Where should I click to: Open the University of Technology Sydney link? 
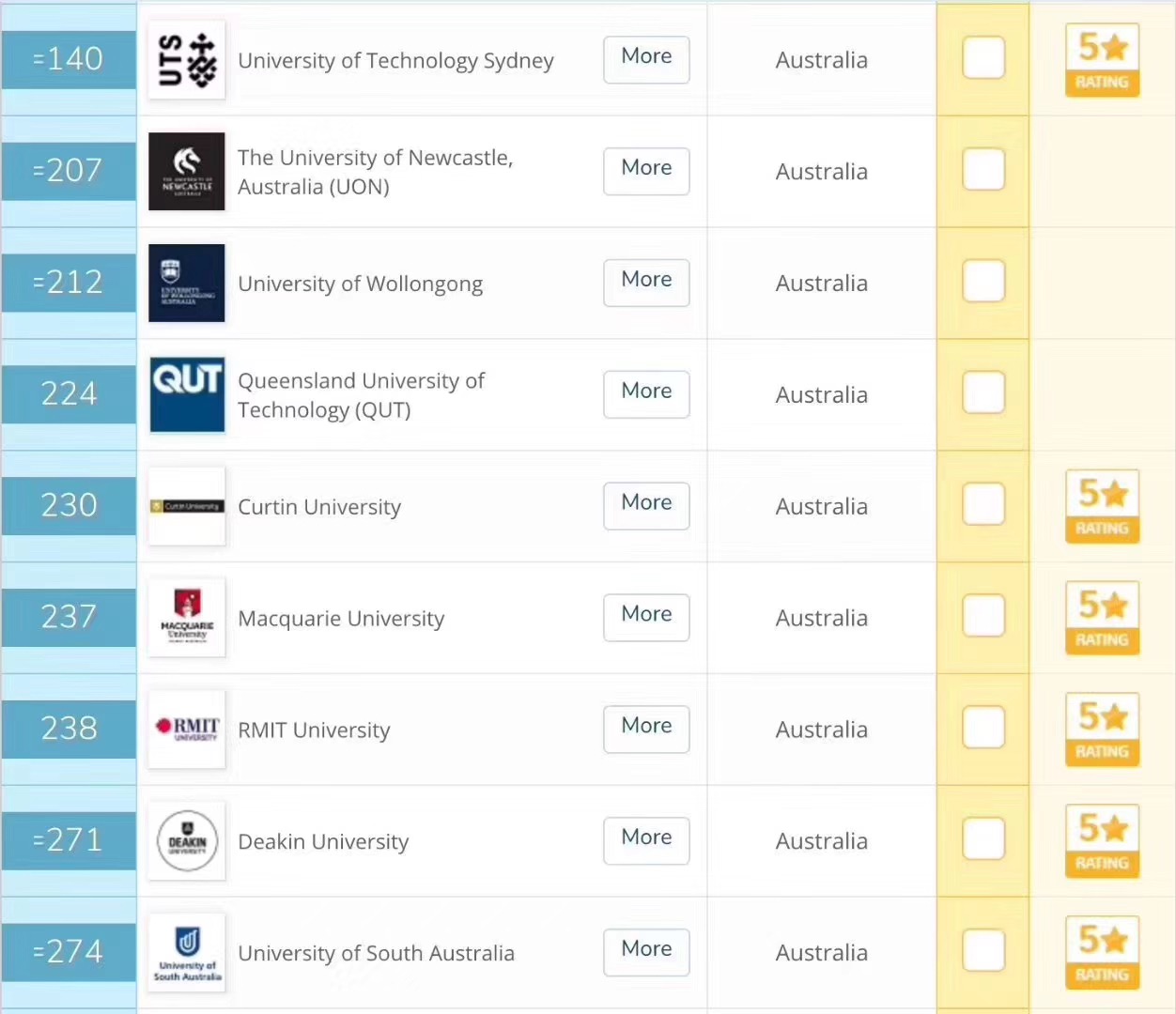395,61
